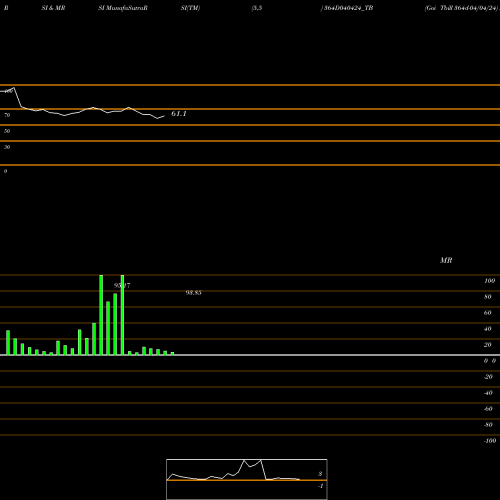
Task: Click the -1 label in the mini chart
Action: [x=321, y=486]
